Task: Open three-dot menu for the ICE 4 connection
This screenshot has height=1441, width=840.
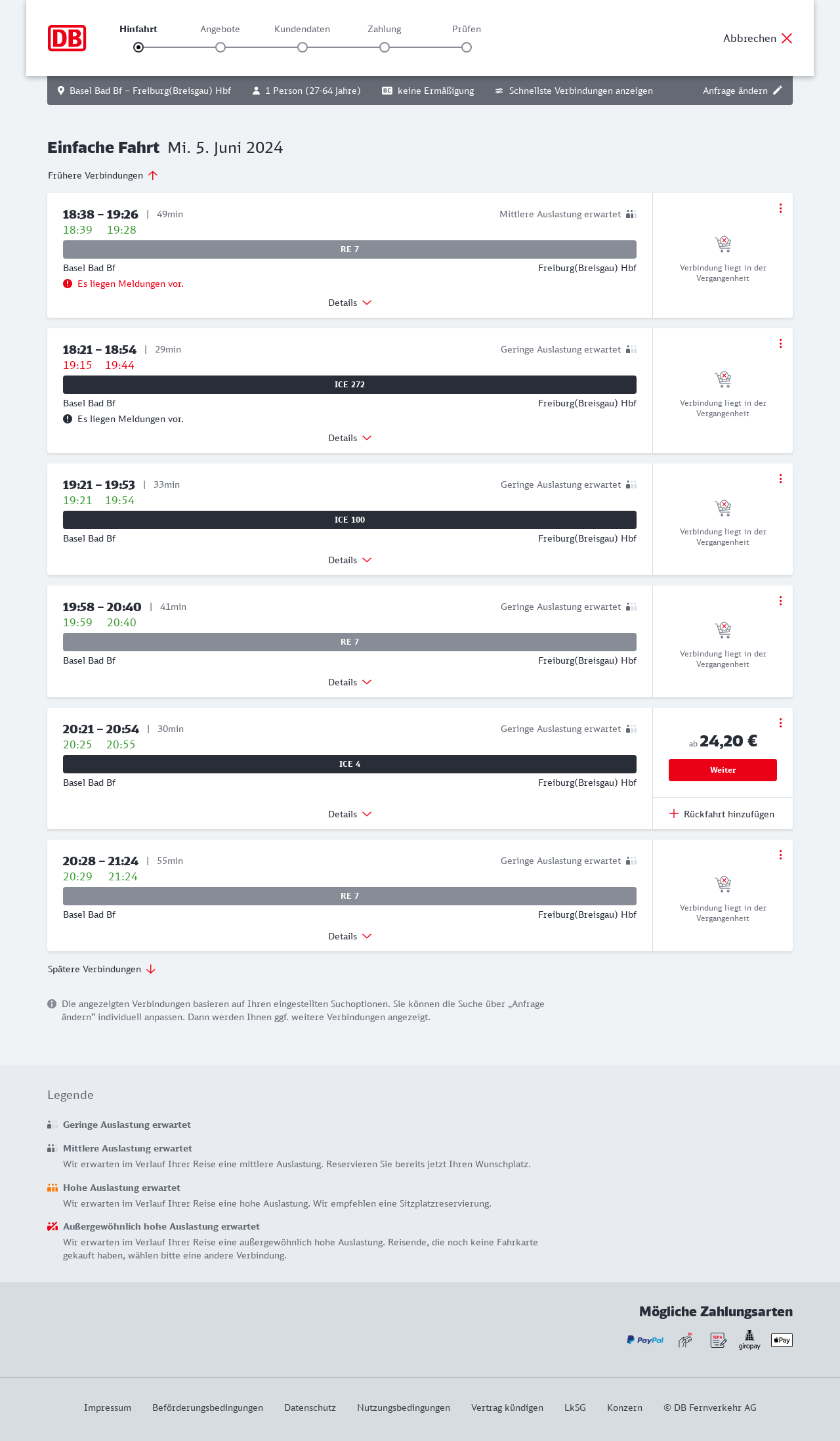Action: point(780,723)
